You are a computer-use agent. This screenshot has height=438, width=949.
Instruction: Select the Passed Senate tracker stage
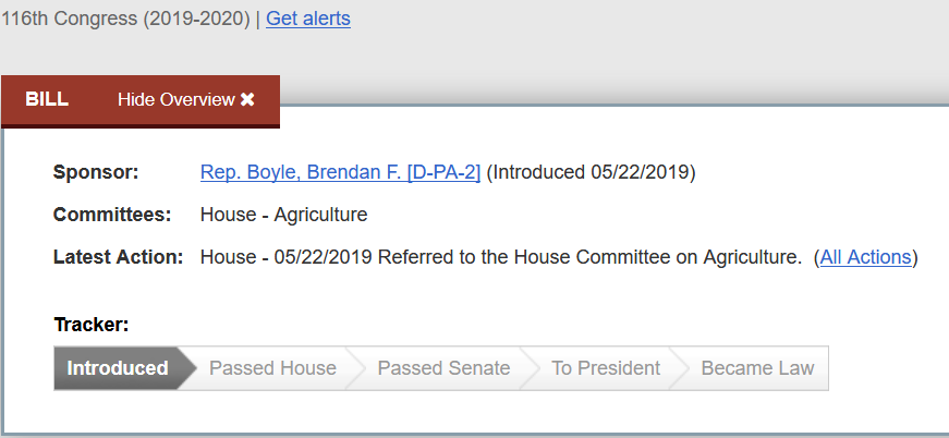(443, 368)
